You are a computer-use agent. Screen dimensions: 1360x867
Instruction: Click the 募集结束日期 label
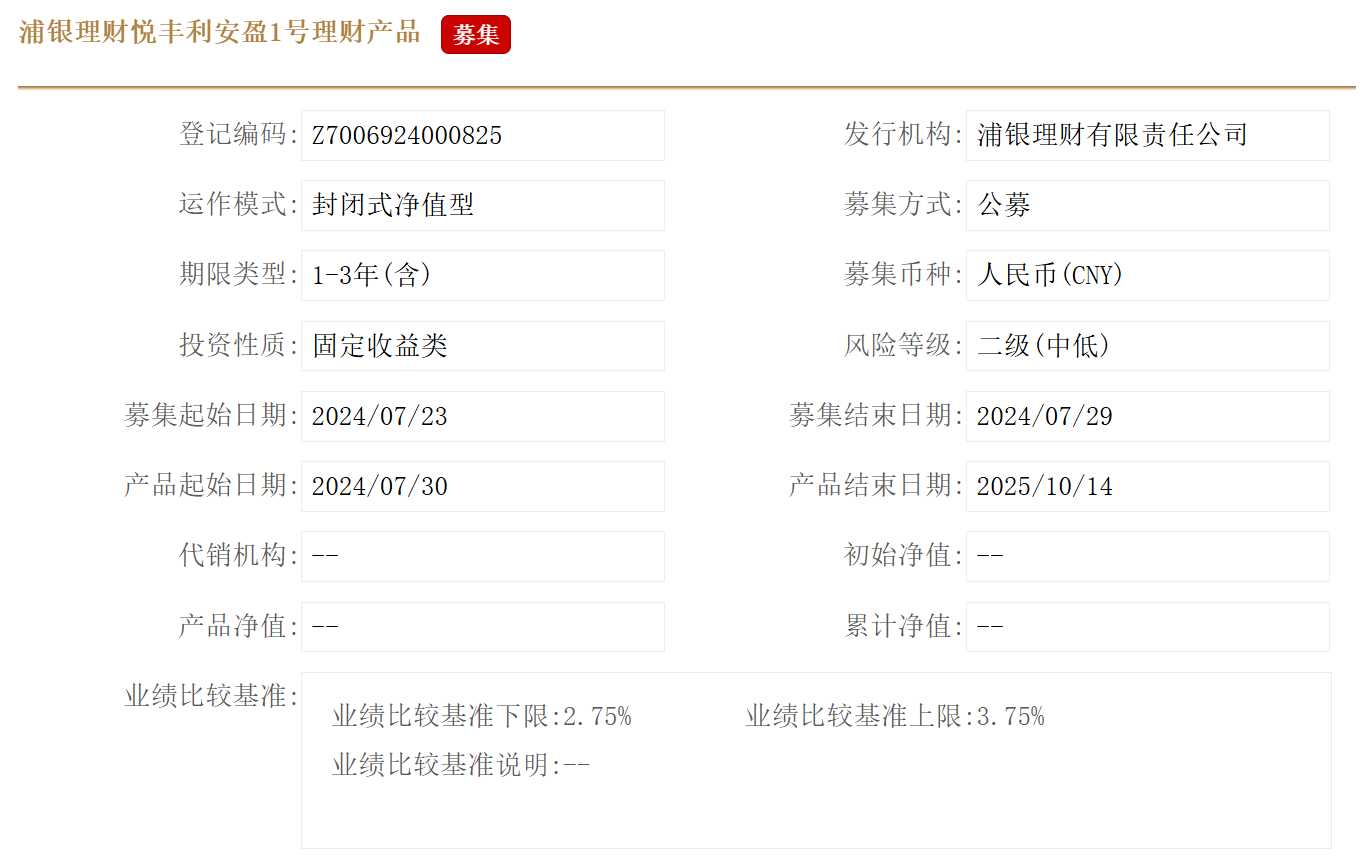click(x=877, y=416)
